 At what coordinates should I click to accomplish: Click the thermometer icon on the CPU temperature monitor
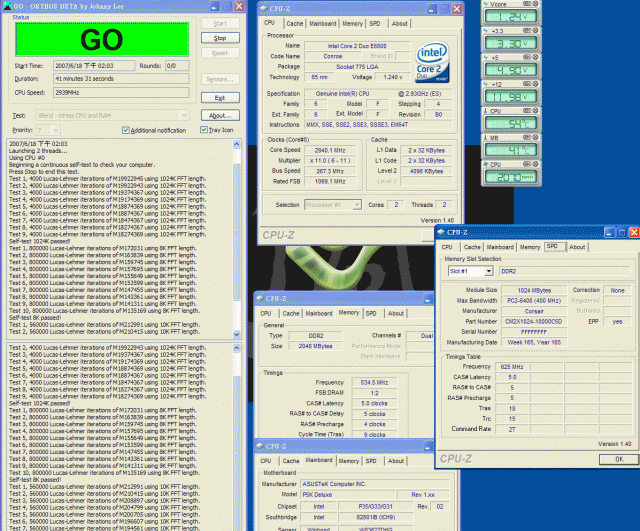pos(486,111)
